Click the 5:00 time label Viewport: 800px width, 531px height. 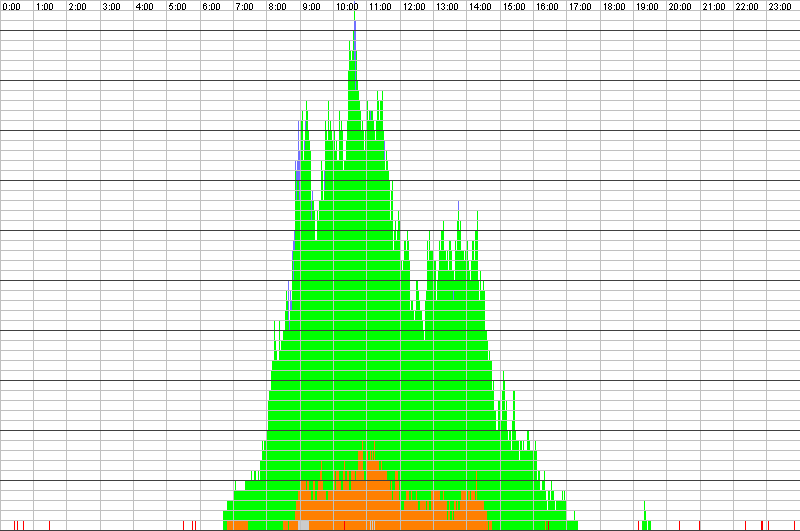(x=178, y=7)
